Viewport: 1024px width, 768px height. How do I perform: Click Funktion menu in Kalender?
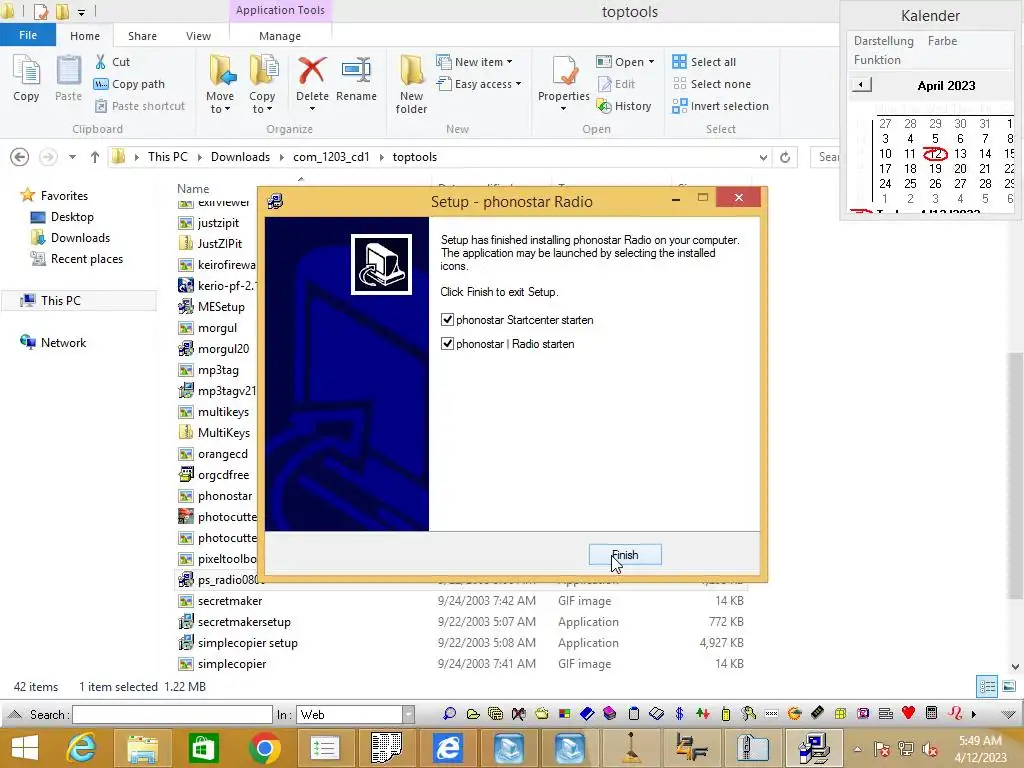pyautogui.click(x=877, y=60)
